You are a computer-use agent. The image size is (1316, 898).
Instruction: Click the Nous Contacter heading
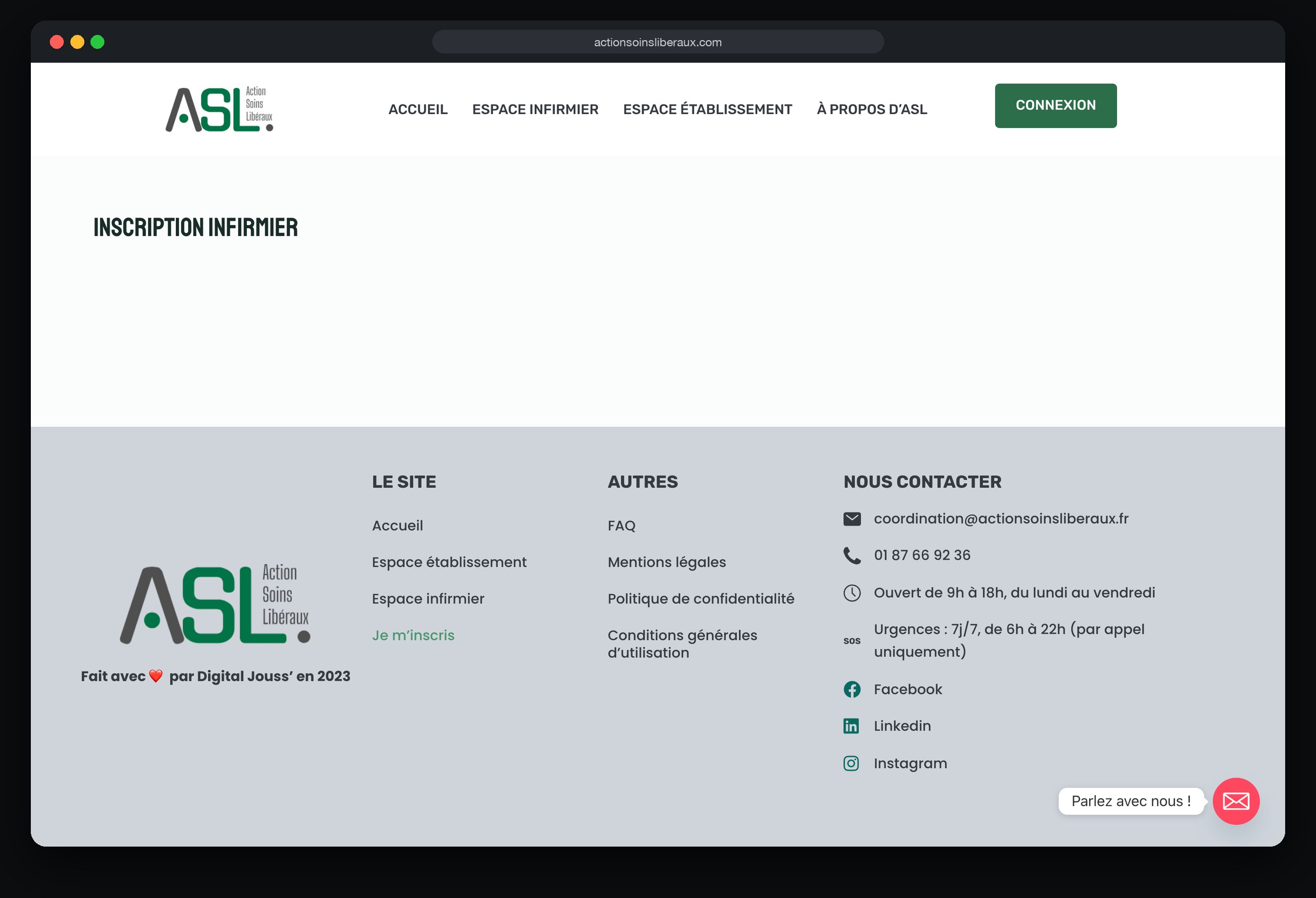pyautogui.click(x=922, y=482)
